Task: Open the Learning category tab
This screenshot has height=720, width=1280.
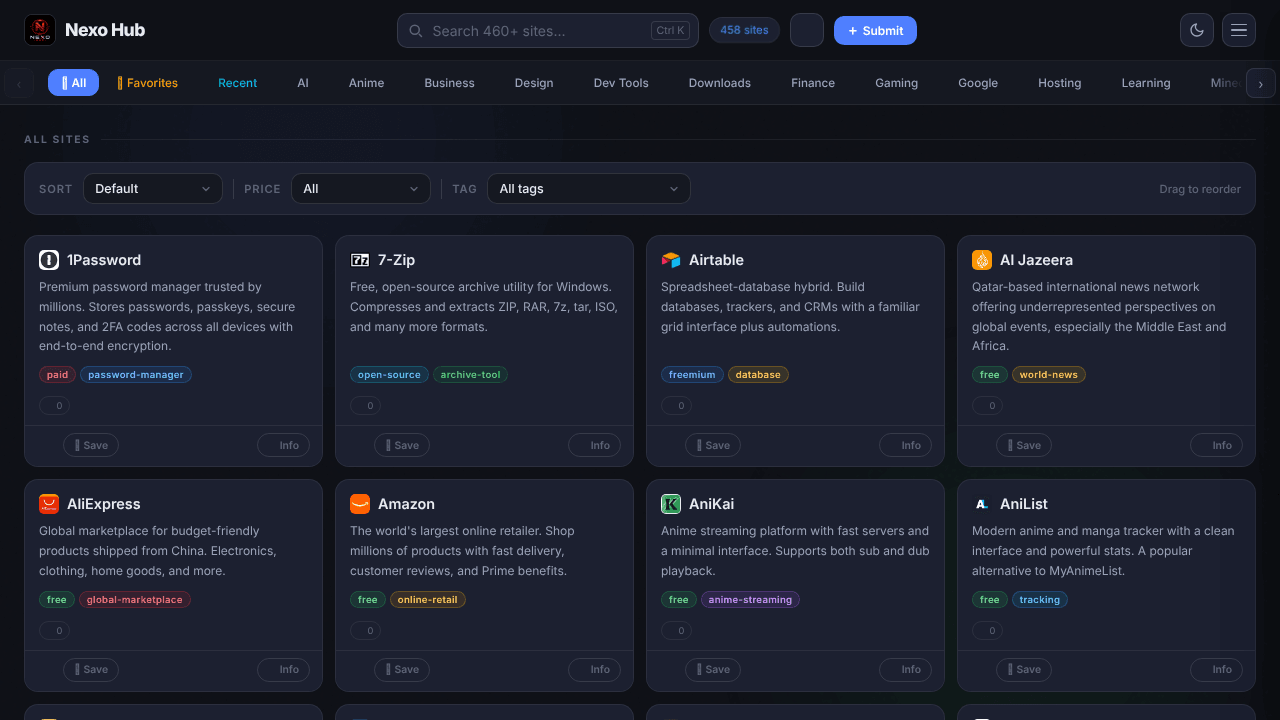Action: pyautogui.click(x=1146, y=83)
